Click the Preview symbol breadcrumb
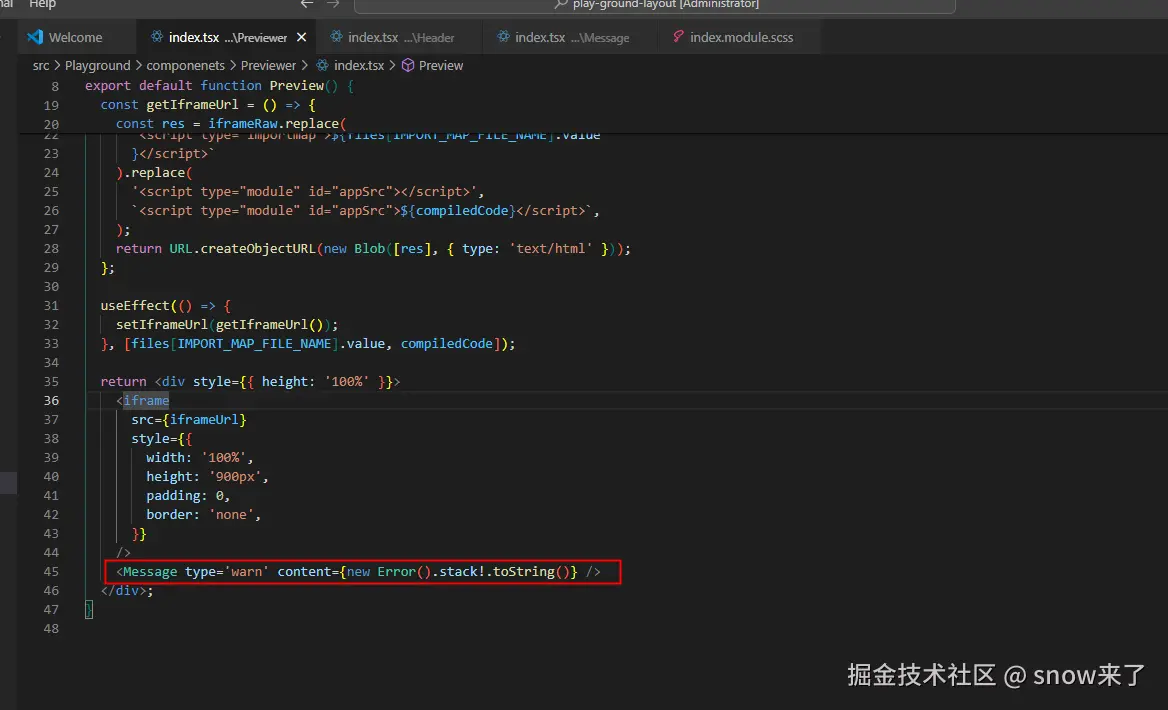The image size is (1168, 710). point(441,66)
